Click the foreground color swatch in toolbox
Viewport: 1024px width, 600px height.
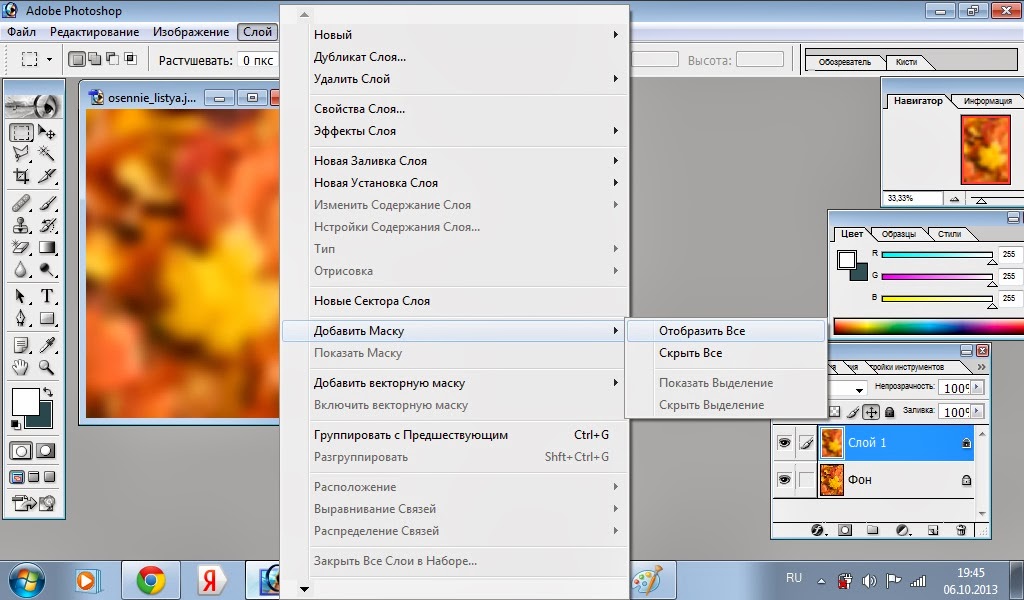[25, 402]
